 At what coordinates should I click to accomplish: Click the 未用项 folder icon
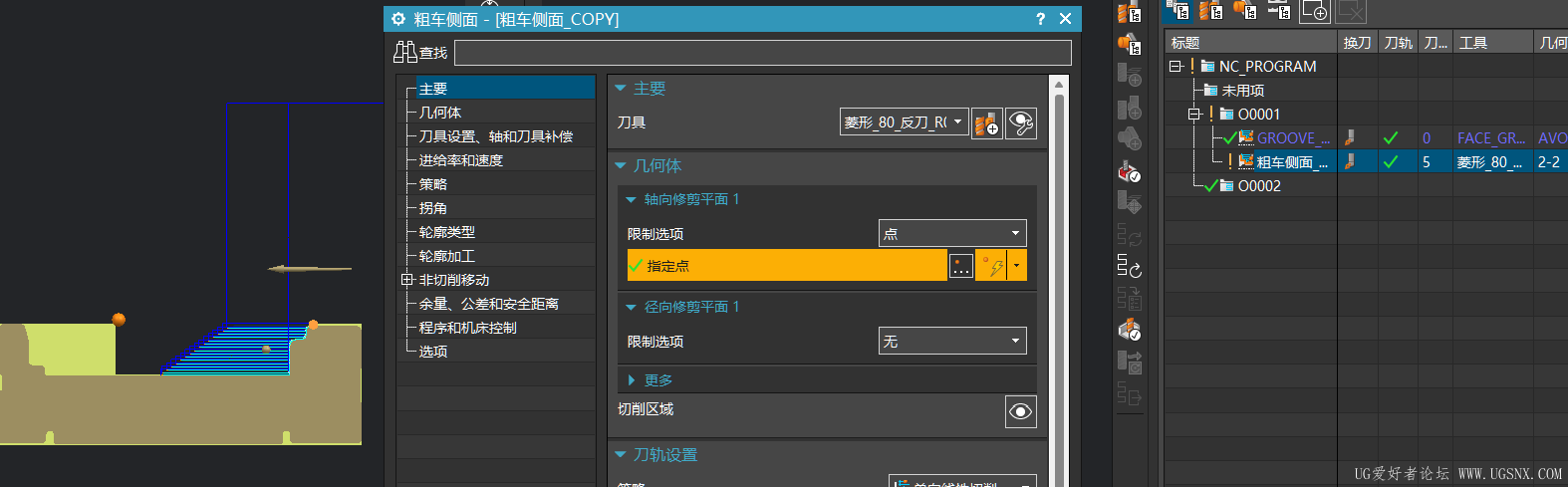point(1210,90)
